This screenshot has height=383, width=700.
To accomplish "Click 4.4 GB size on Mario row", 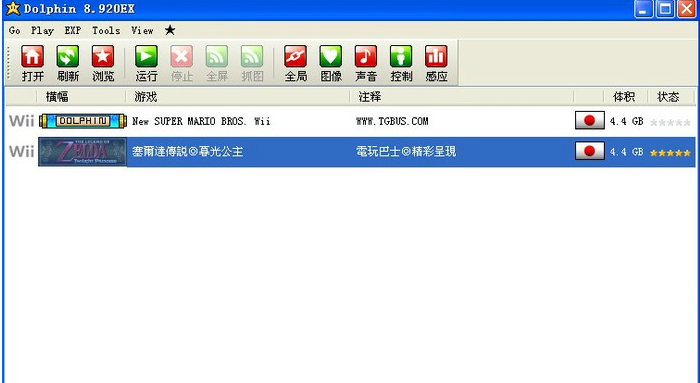I will pyautogui.click(x=626, y=121).
